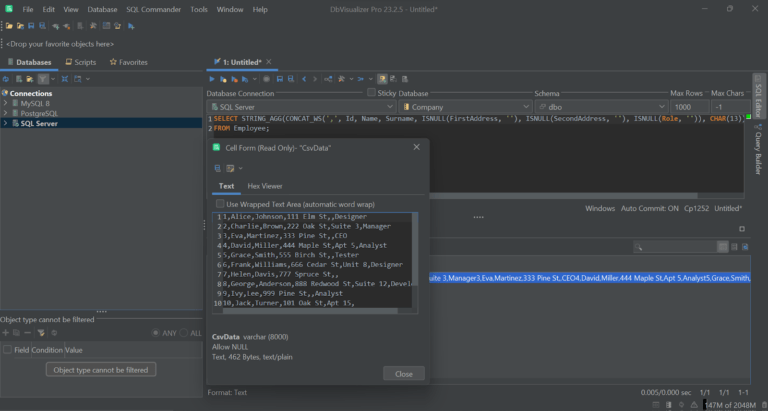Switch to the Hex Viewer tab
Viewport: 768px width, 411px height.
point(265,186)
